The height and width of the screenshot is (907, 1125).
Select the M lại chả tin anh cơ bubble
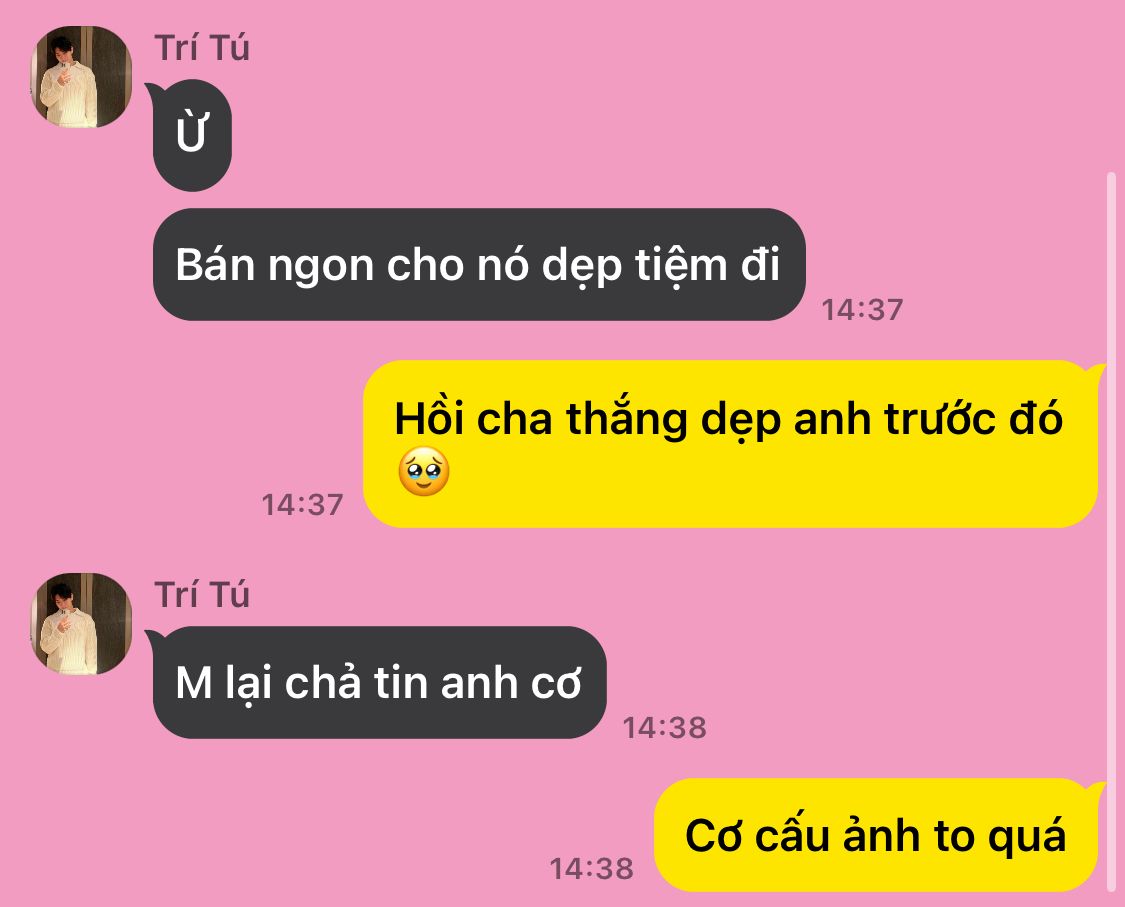(377, 682)
